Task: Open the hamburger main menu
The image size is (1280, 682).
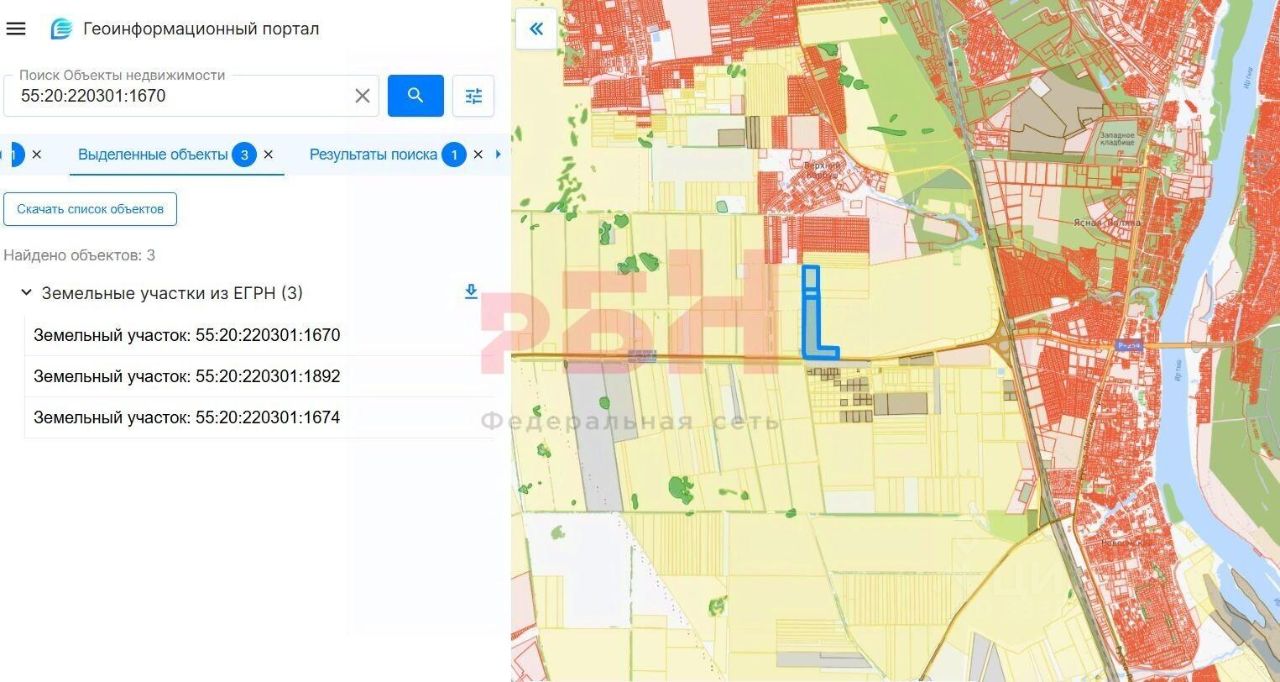Action: [x=16, y=29]
